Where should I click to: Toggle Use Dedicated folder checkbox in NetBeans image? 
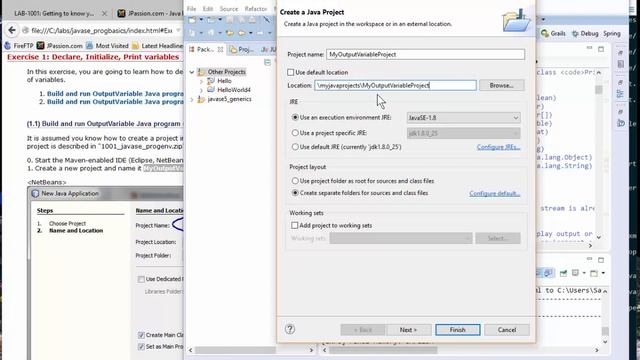pyautogui.click(x=141, y=279)
